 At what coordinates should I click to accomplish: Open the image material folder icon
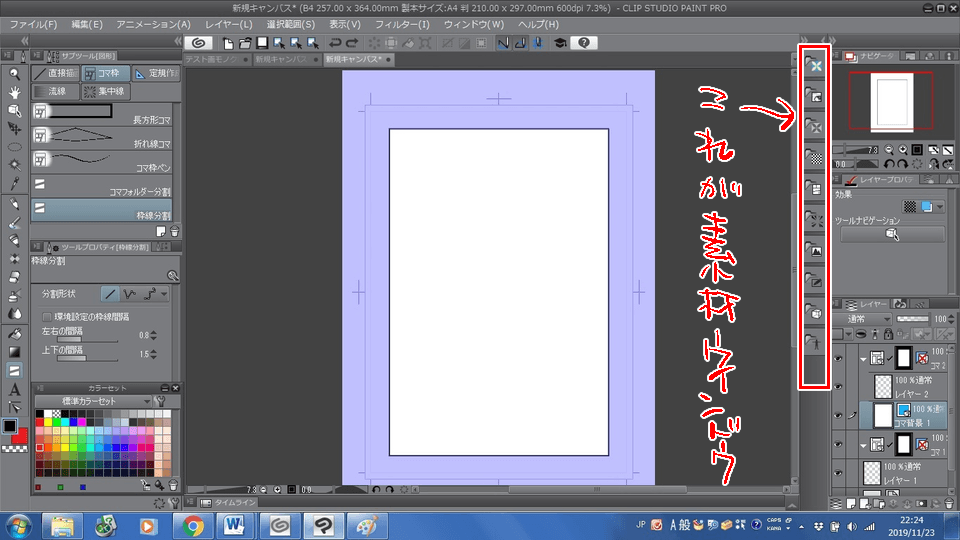[814, 249]
